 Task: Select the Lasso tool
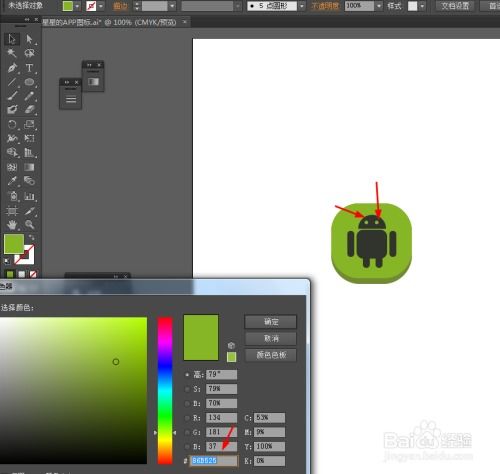tap(29, 53)
